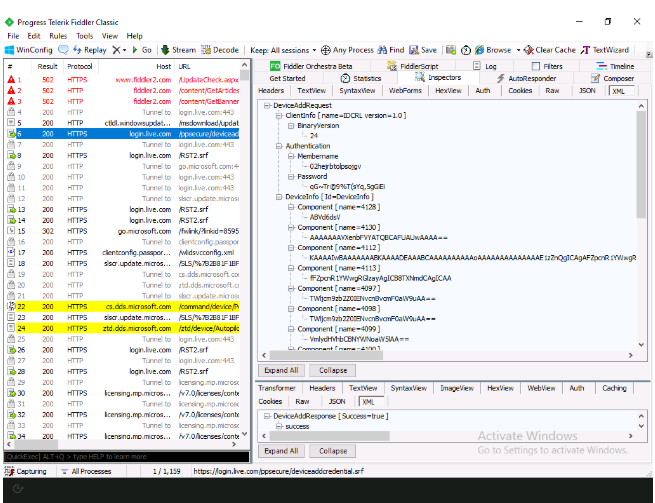Screen dimensions: 655x503
Task: Switch to Fiddler Orchestra Beta tab
Action: 311,66
